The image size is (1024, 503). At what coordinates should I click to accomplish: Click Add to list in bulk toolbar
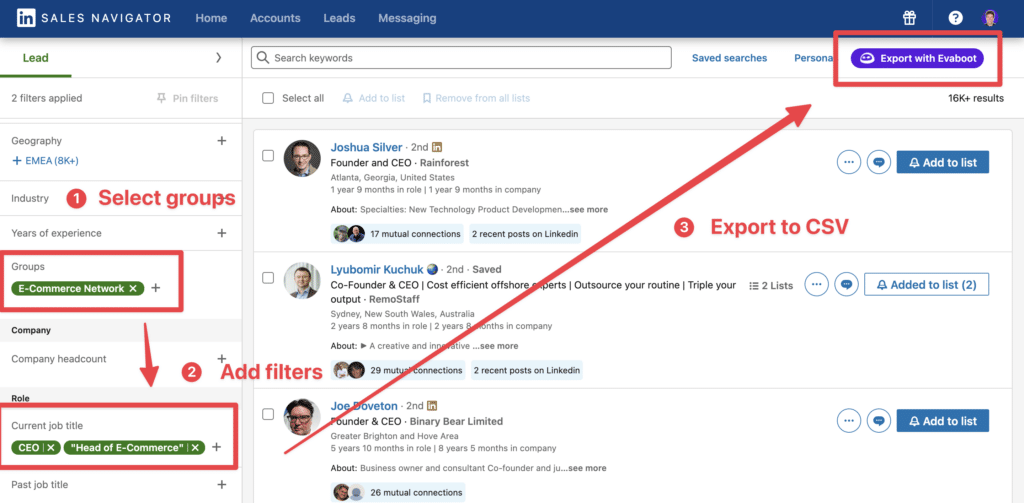click(374, 98)
